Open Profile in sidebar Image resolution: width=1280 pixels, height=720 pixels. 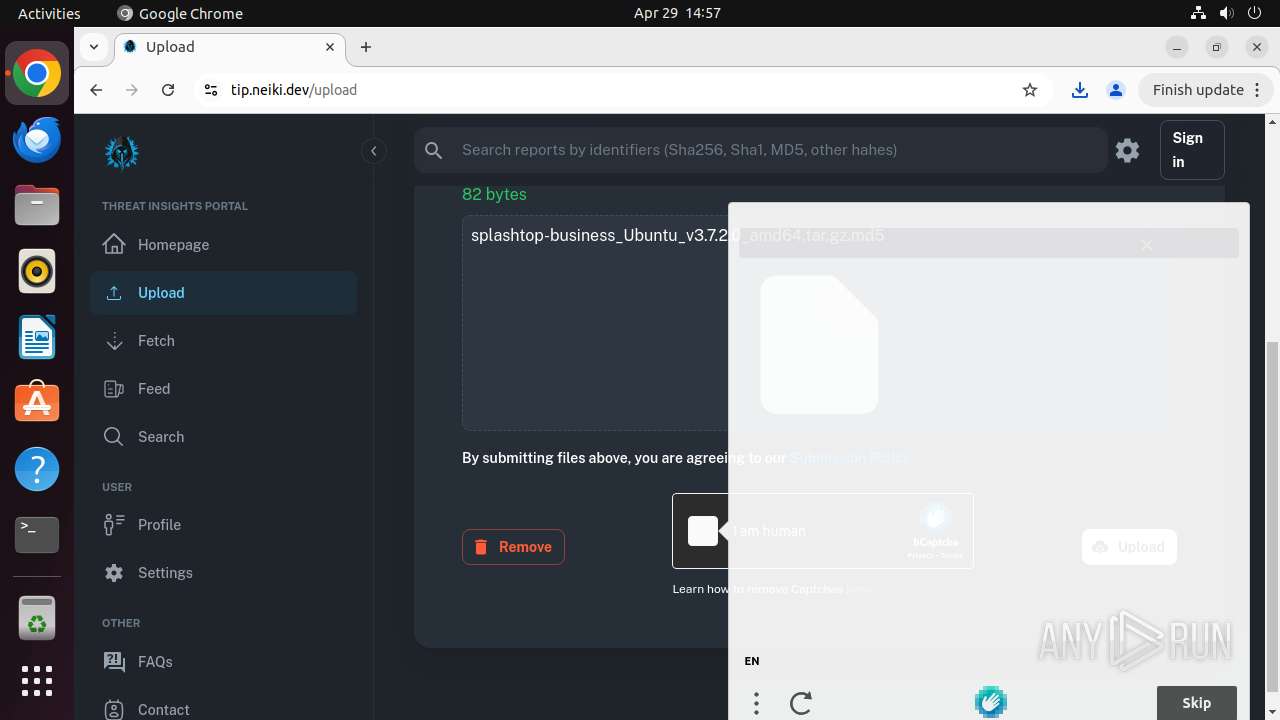[x=223, y=525]
